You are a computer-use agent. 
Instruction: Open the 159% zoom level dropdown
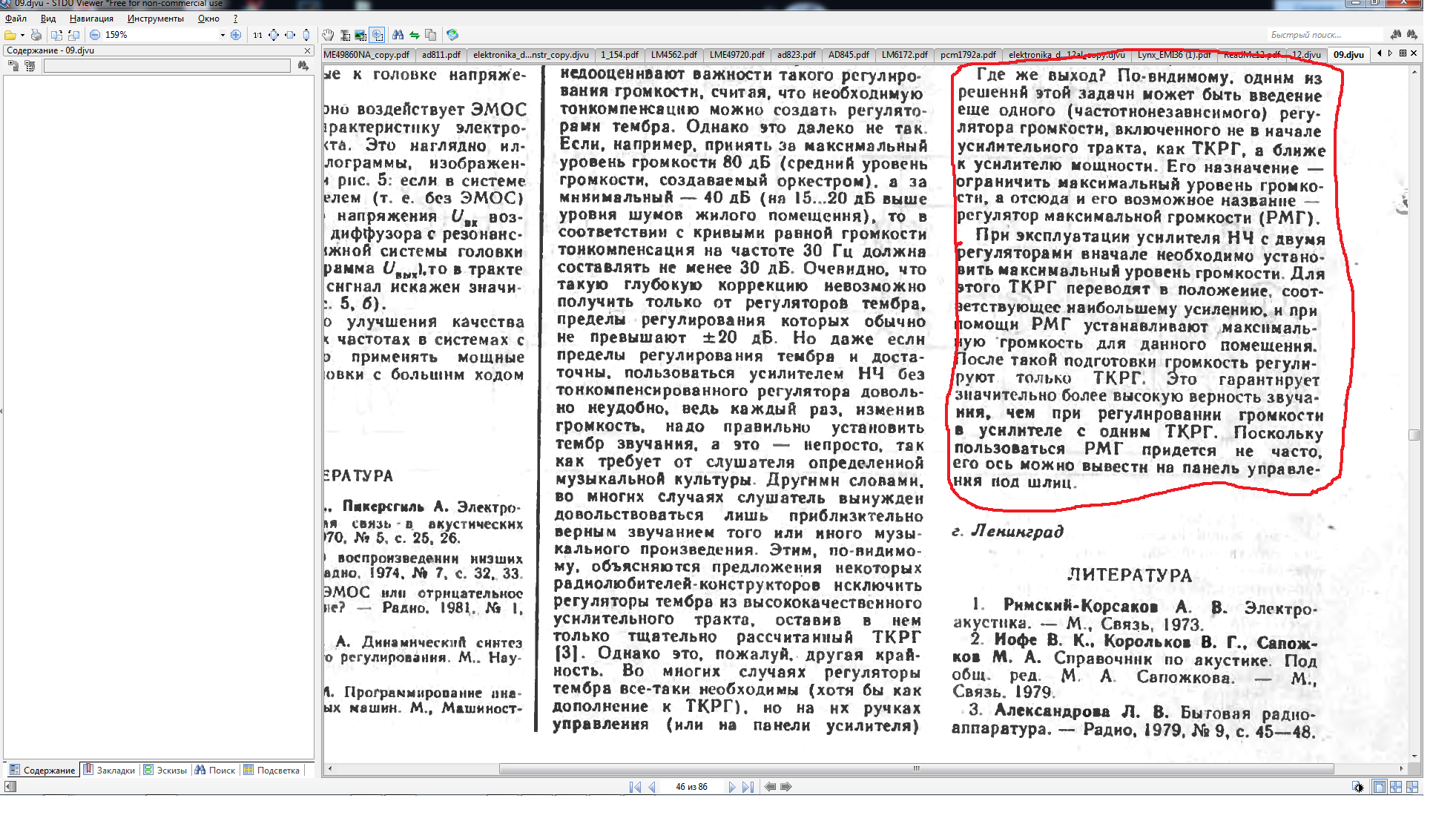(x=223, y=35)
